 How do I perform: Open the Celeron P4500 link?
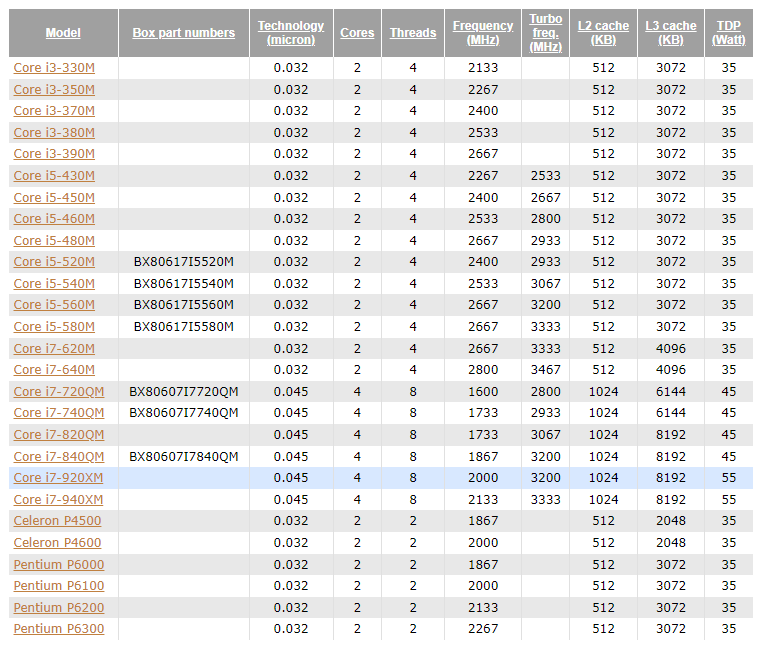57,520
